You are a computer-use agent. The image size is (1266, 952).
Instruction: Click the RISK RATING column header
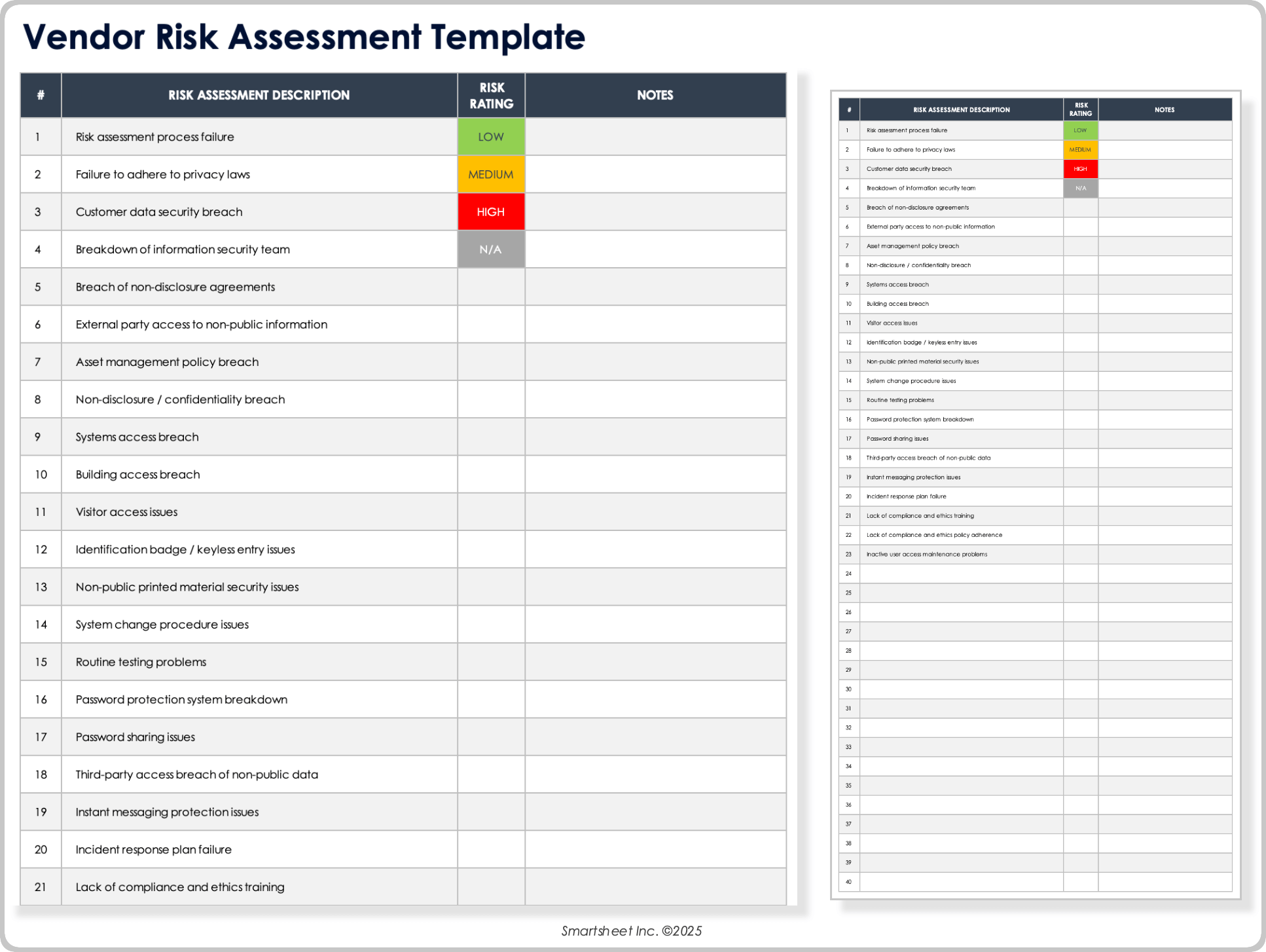click(x=490, y=95)
